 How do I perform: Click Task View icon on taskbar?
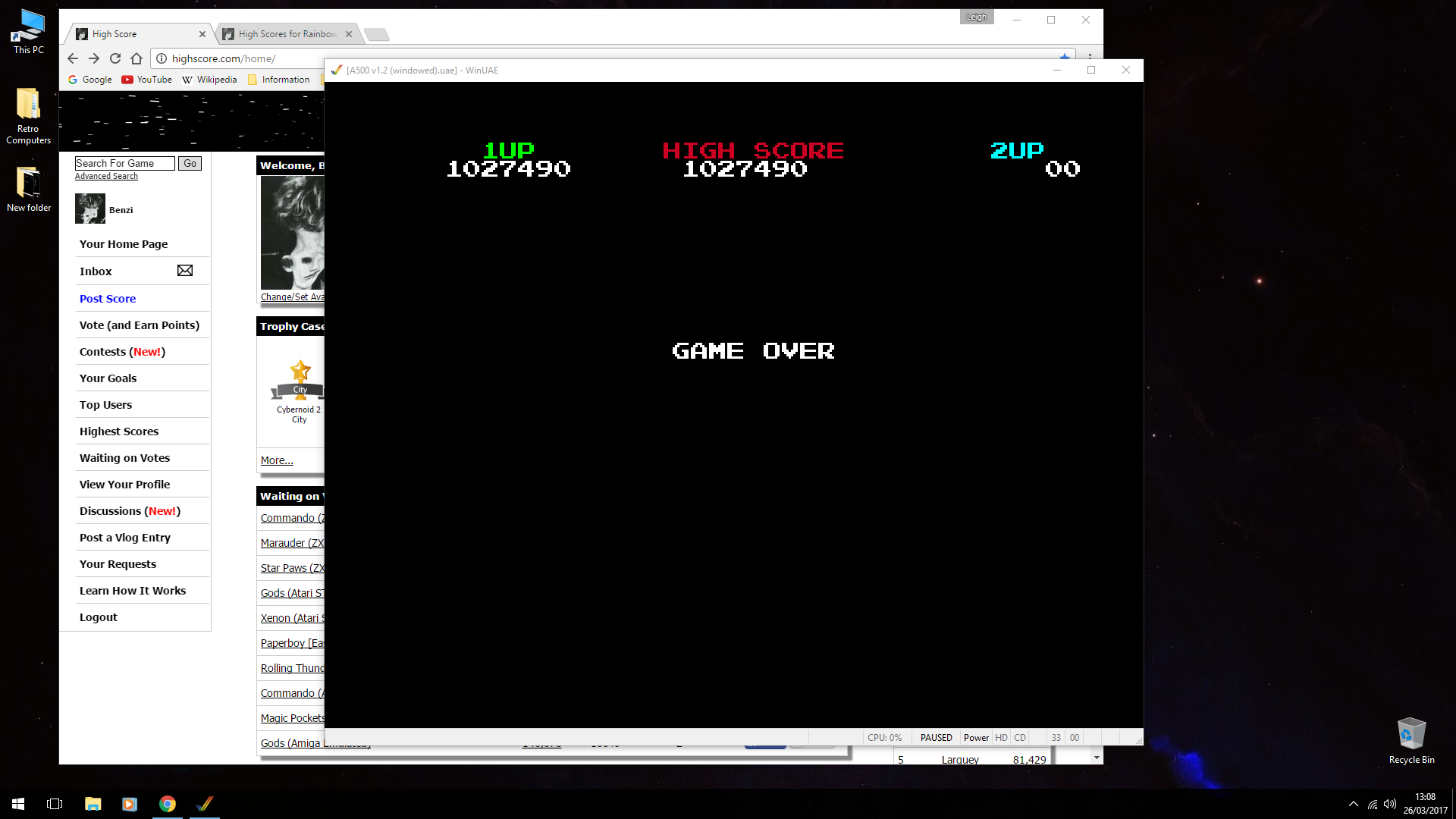[55, 804]
